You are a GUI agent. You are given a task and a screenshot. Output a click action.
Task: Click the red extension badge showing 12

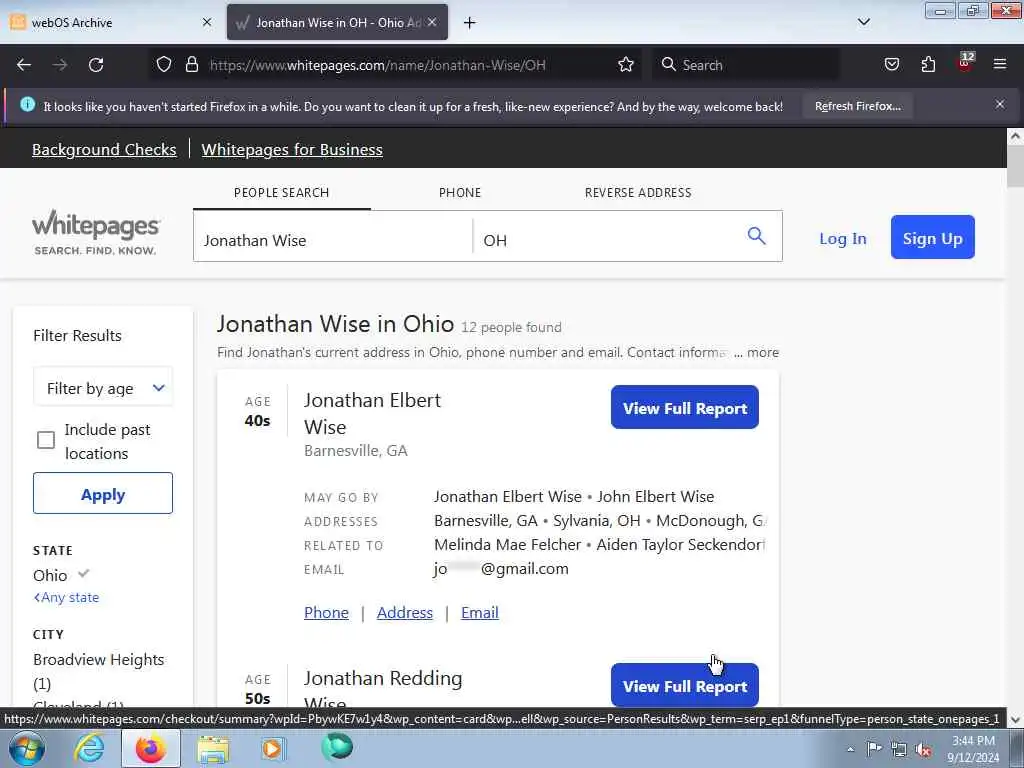click(x=965, y=62)
